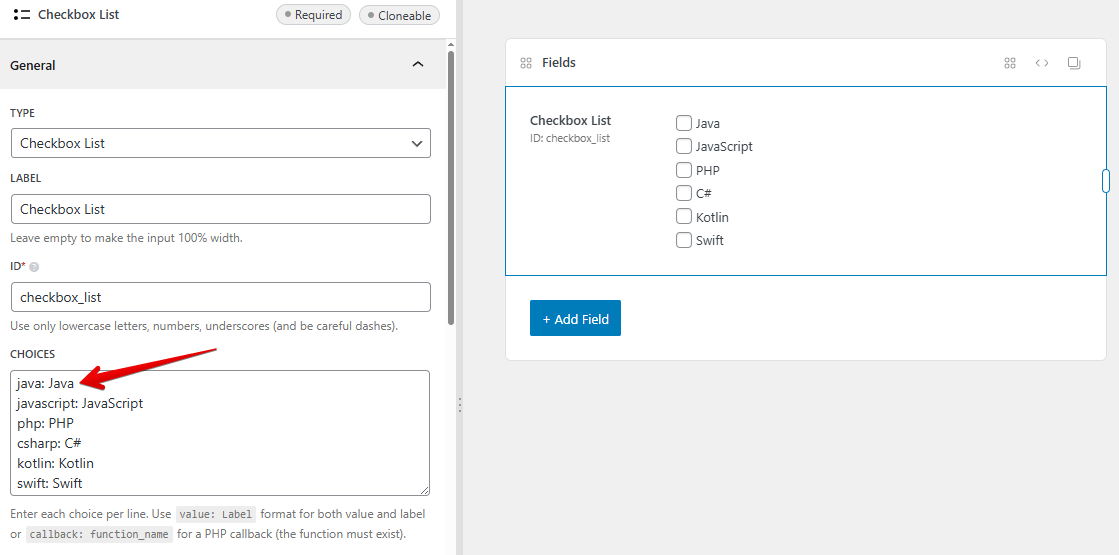Click the 'csharp: C#' choice line
Image resolution: width=1119 pixels, height=555 pixels.
(x=49, y=443)
